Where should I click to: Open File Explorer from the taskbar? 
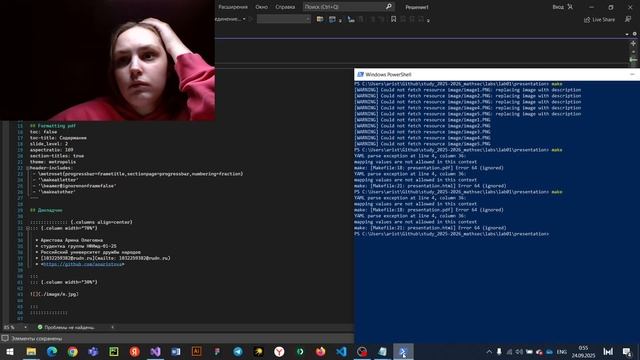31,351
